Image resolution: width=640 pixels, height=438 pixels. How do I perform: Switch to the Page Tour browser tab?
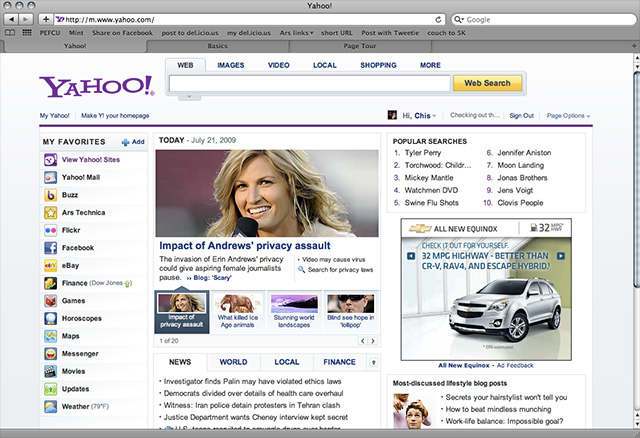pyautogui.click(x=360, y=46)
